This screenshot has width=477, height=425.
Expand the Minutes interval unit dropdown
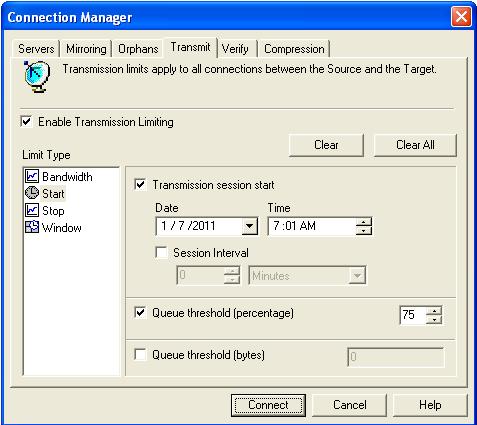point(357,276)
